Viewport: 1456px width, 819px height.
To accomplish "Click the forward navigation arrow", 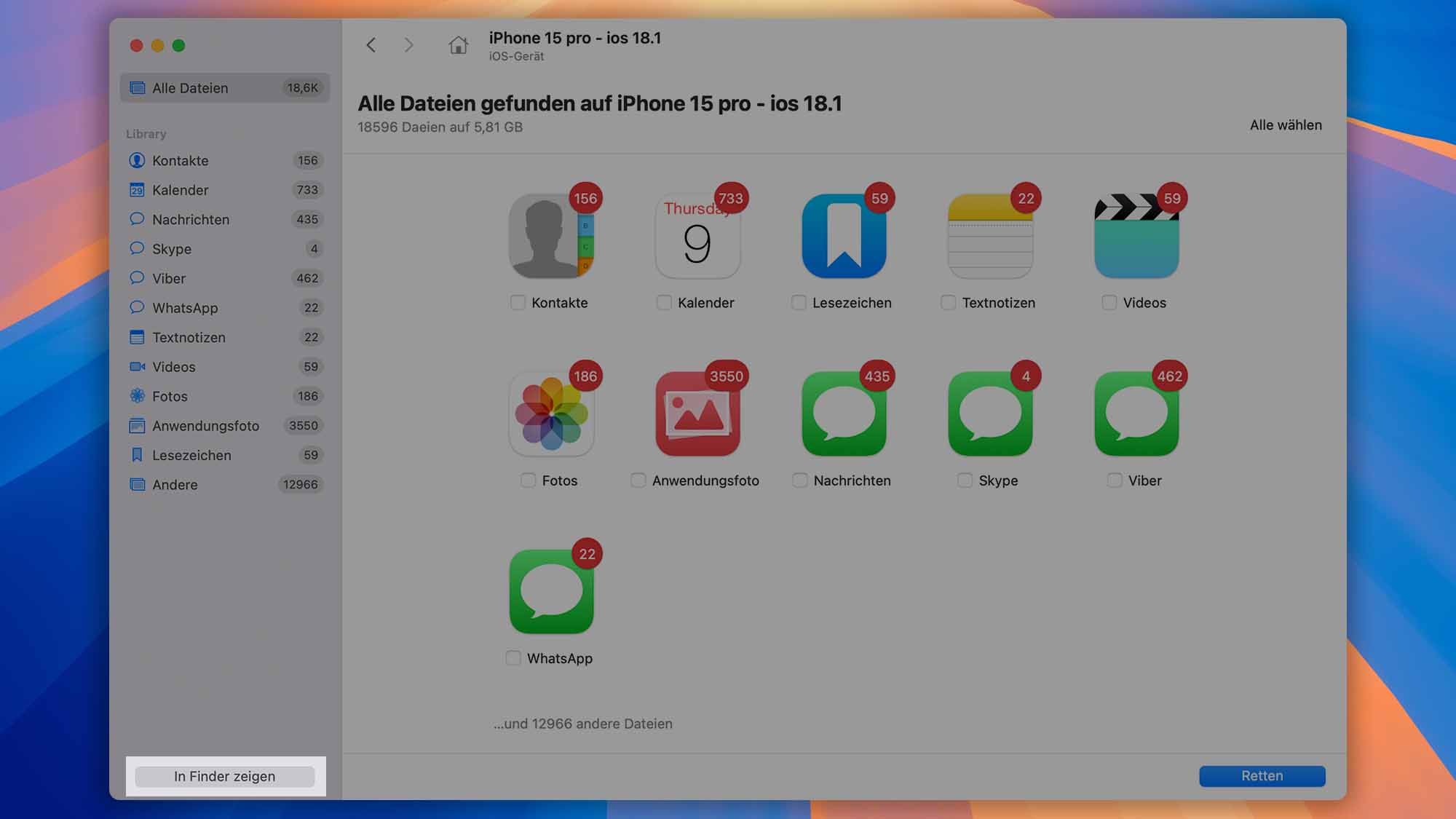I will tap(408, 45).
